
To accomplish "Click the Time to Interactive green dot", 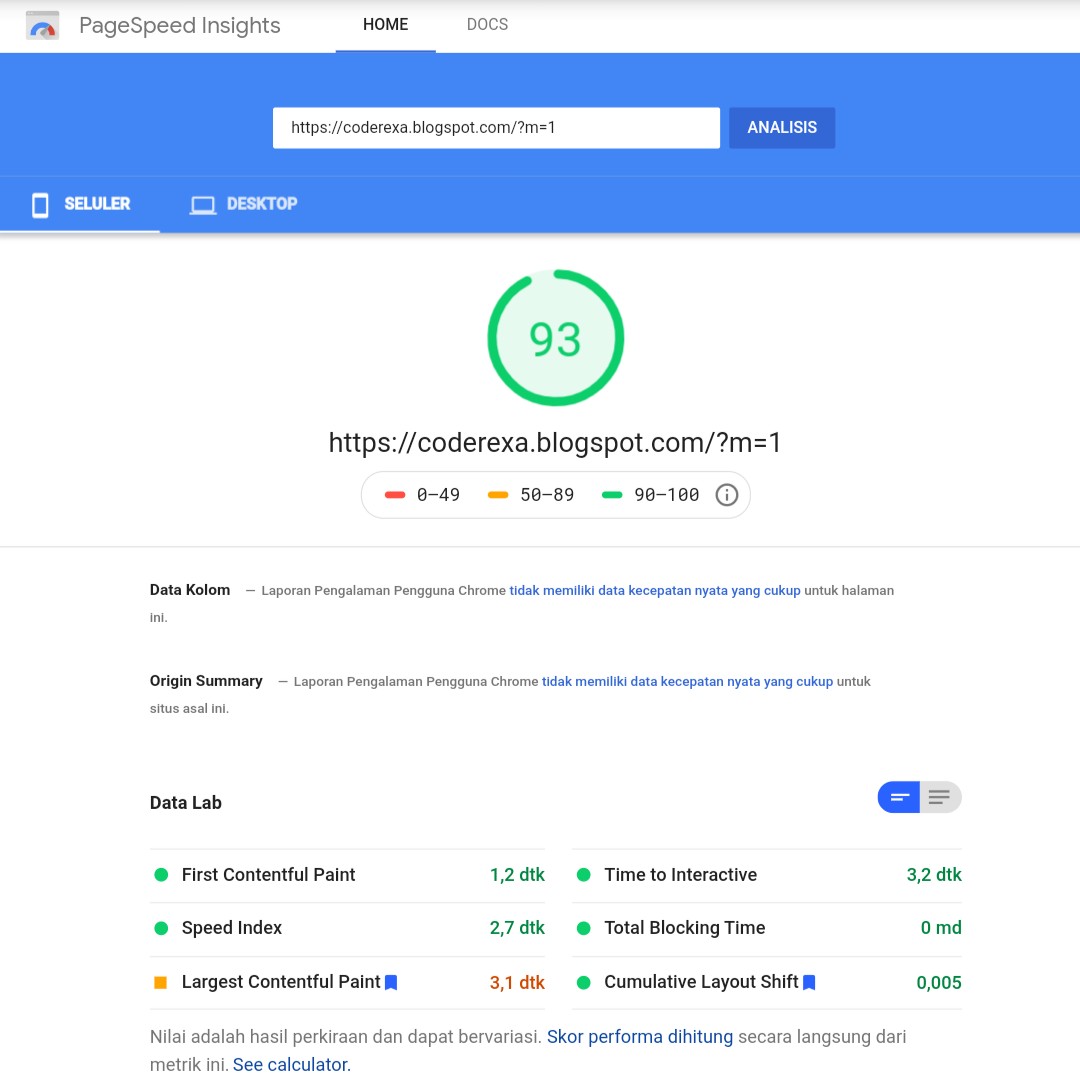I will (x=583, y=875).
